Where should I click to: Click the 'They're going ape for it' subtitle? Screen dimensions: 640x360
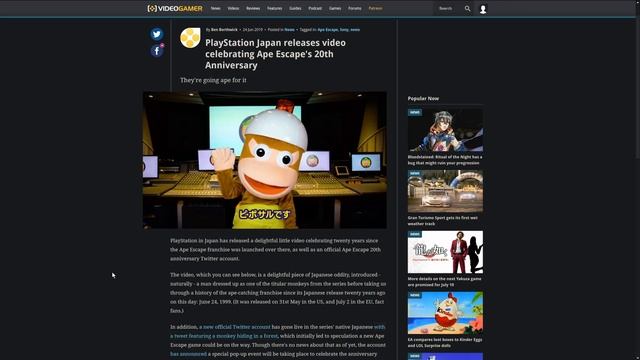pos(213,80)
